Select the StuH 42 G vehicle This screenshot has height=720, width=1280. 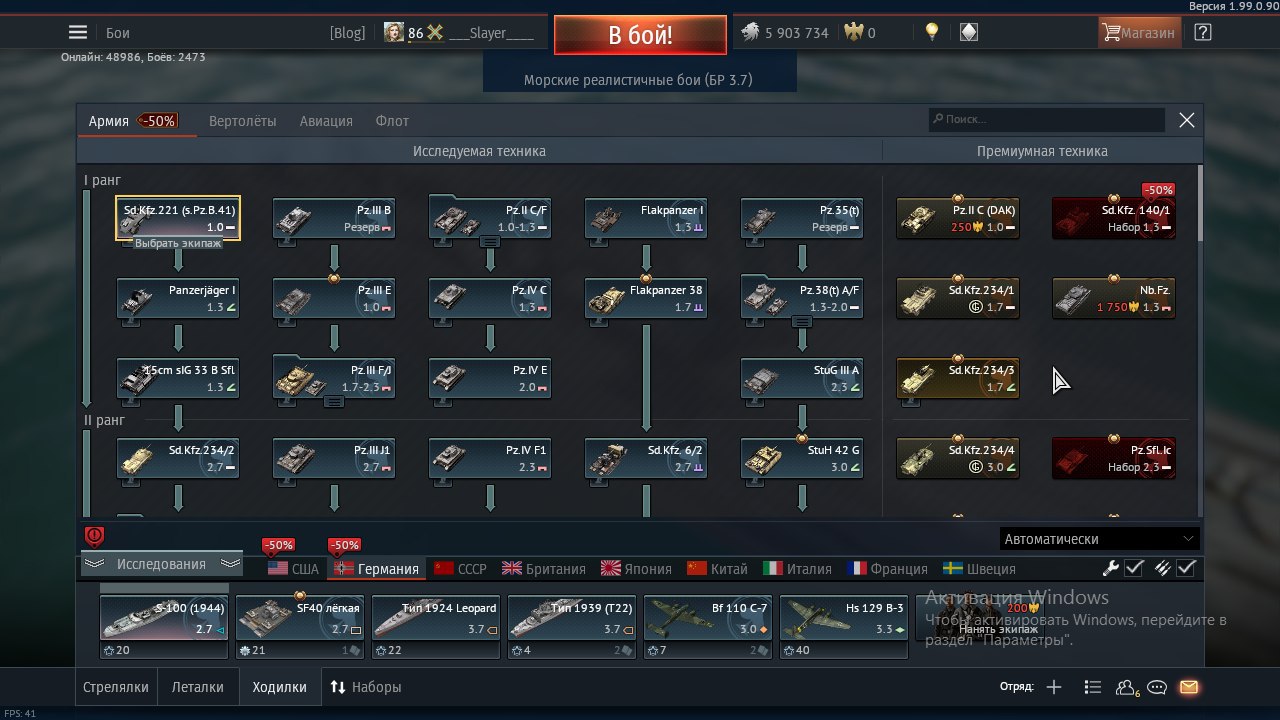[x=802, y=458]
